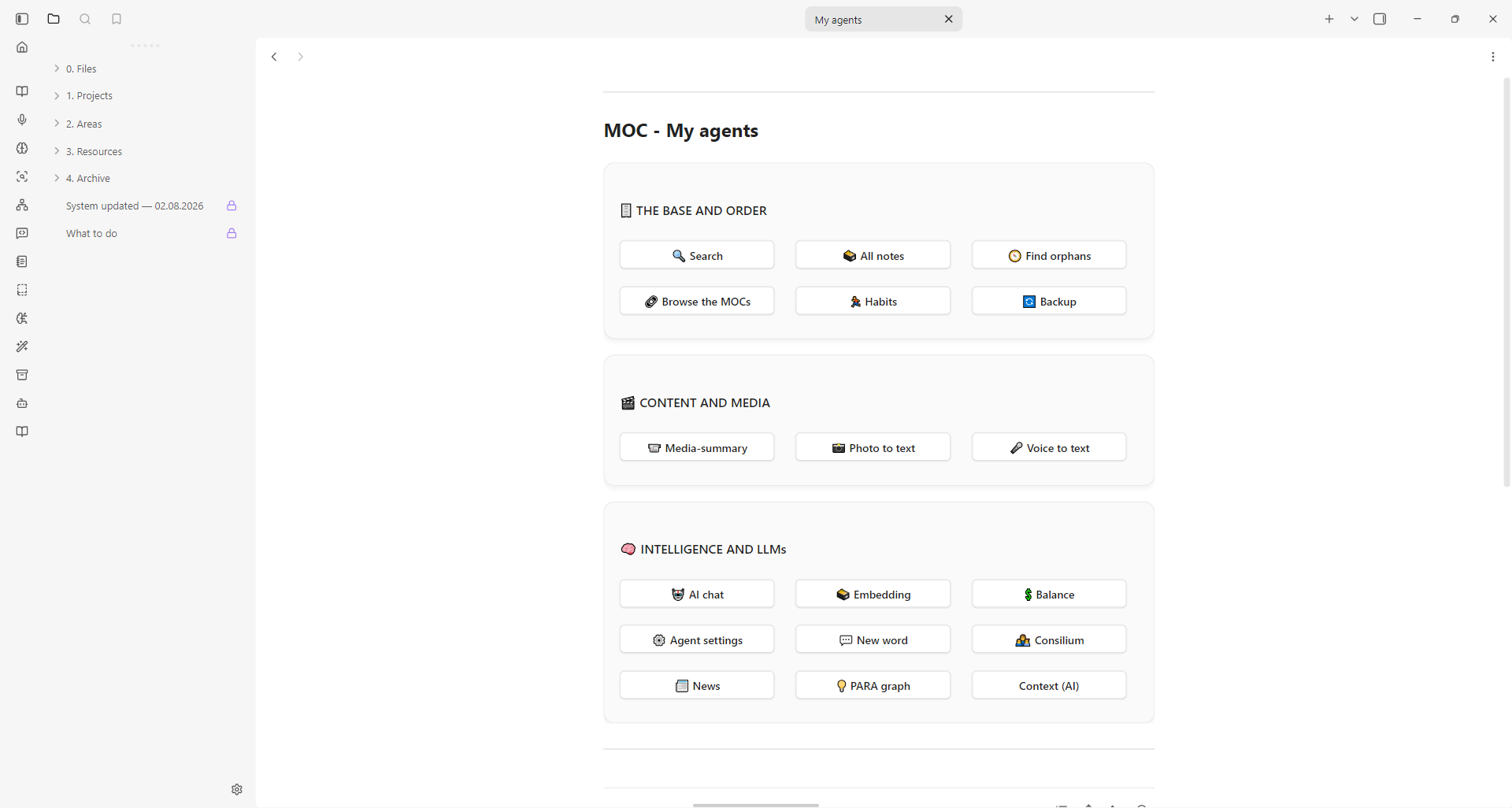
Task: Click the brain-circuit icon in the ribbon
Action: click(x=22, y=318)
